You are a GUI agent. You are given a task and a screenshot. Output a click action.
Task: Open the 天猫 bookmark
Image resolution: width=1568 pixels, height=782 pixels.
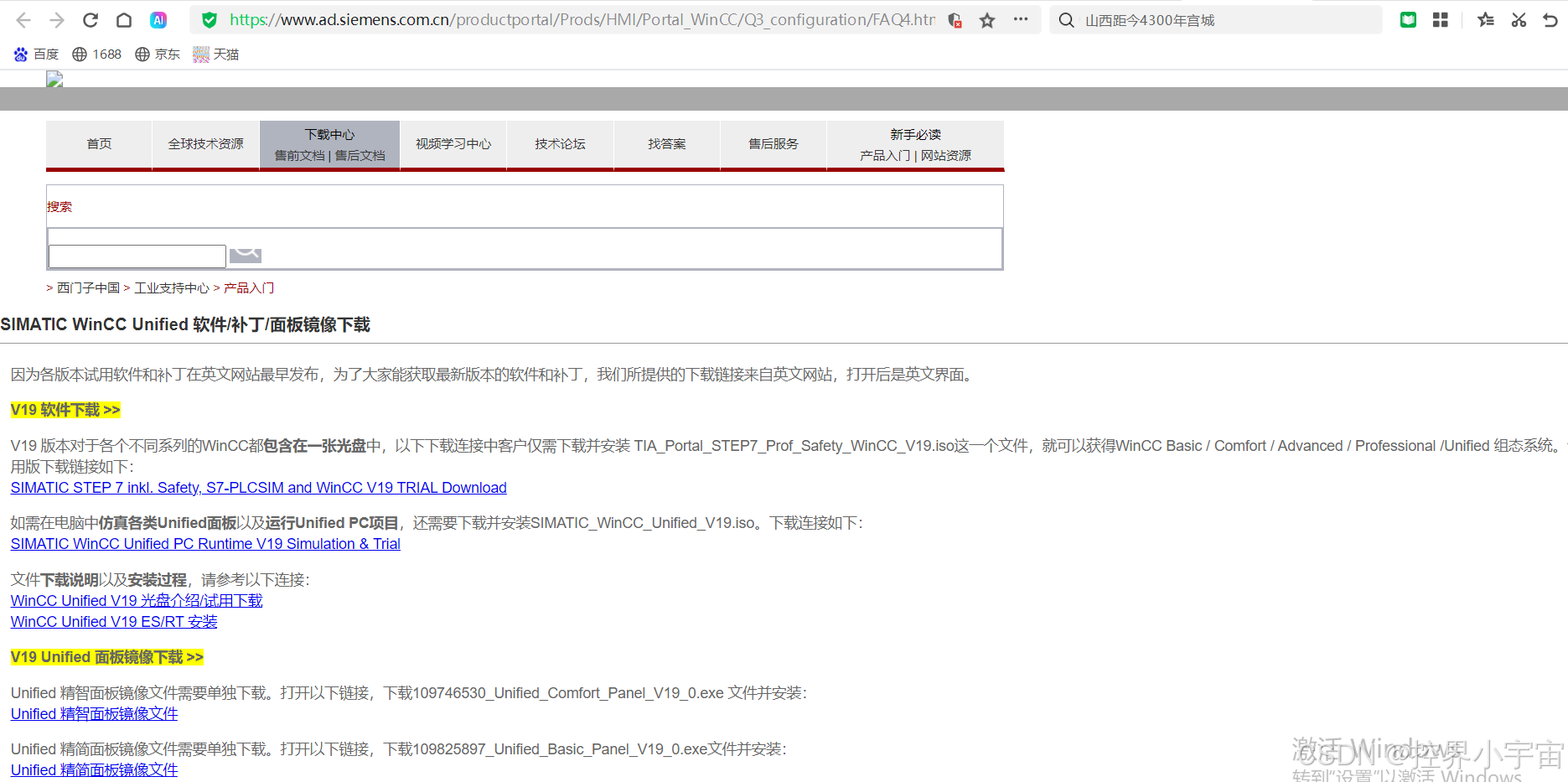[216, 54]
